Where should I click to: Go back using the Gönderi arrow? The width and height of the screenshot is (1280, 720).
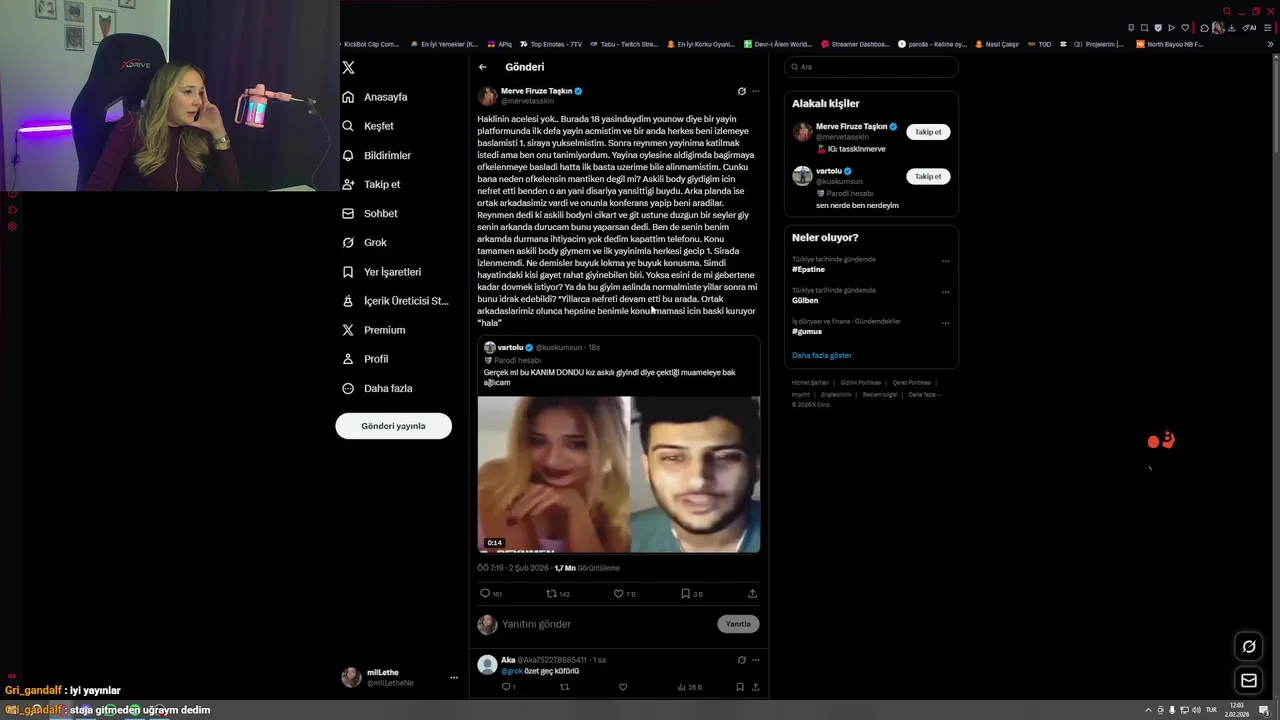[482, 67]
